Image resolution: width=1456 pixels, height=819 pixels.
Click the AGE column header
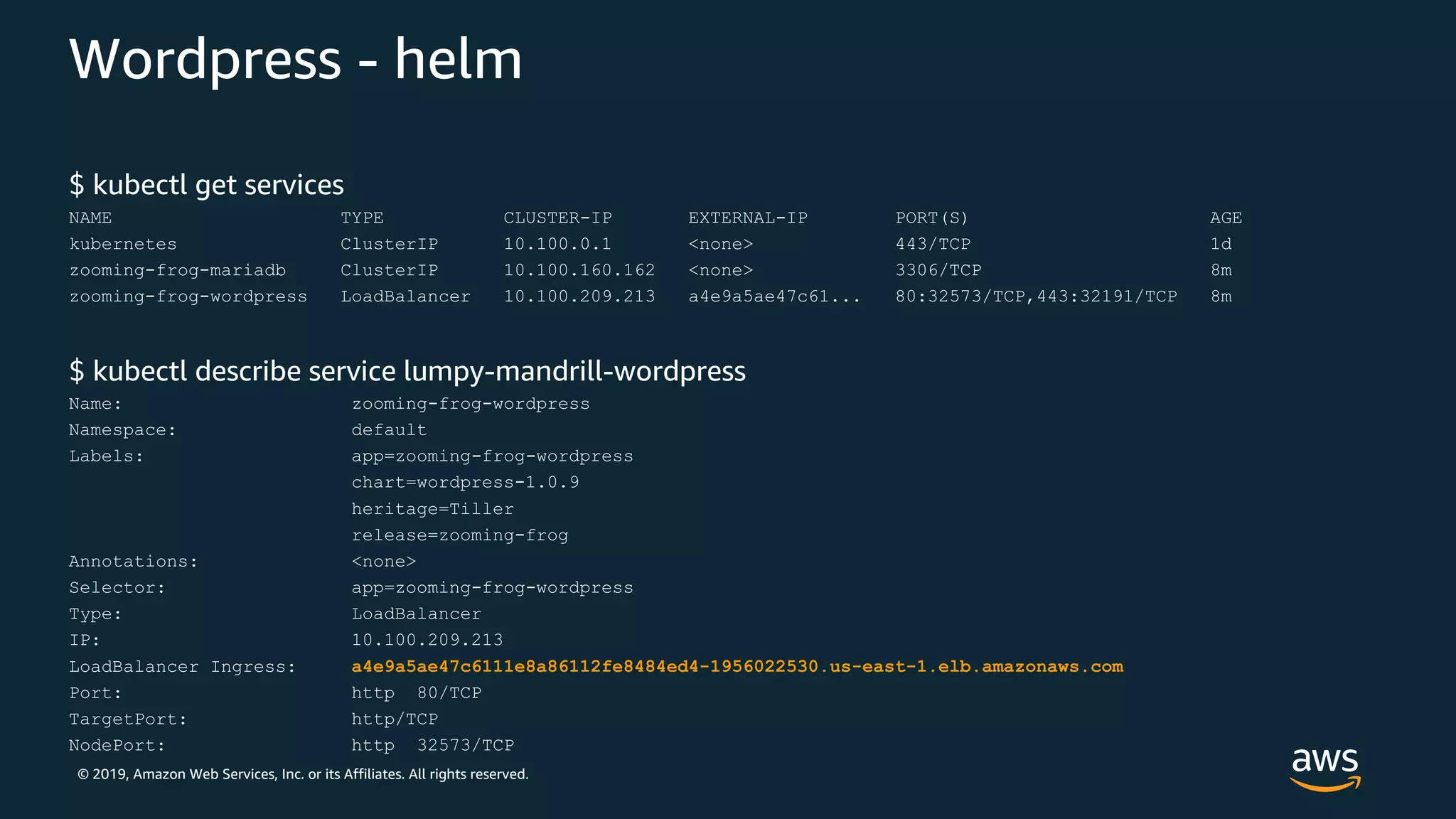click(1226, 218)
